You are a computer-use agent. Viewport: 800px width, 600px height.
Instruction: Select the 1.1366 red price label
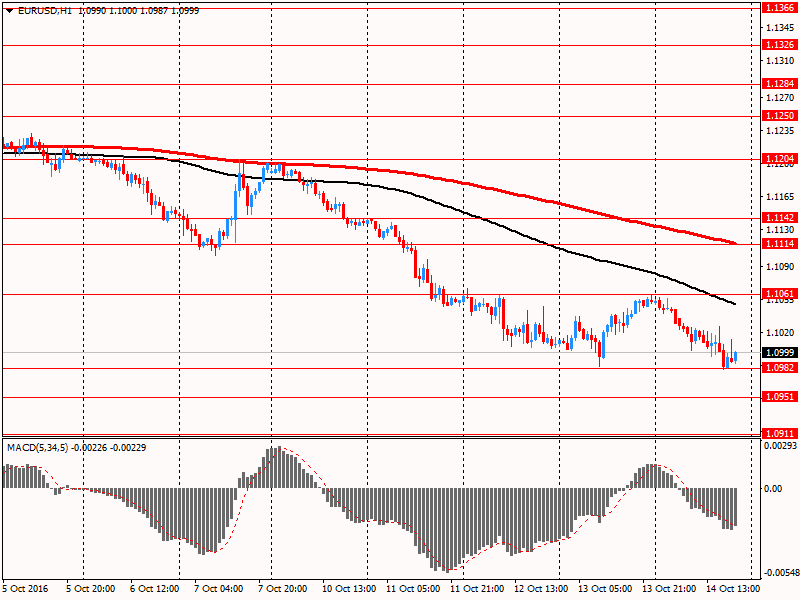778,7
